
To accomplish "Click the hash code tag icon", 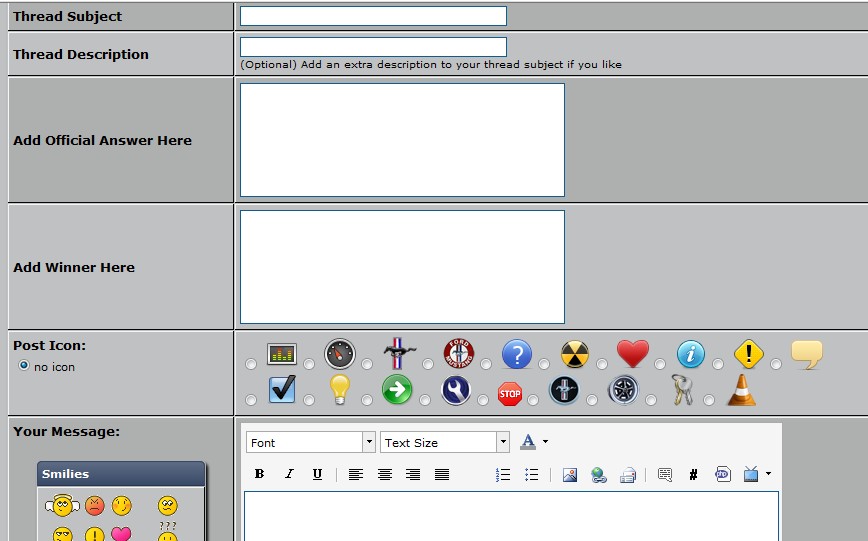I will [x=693, y=474].
